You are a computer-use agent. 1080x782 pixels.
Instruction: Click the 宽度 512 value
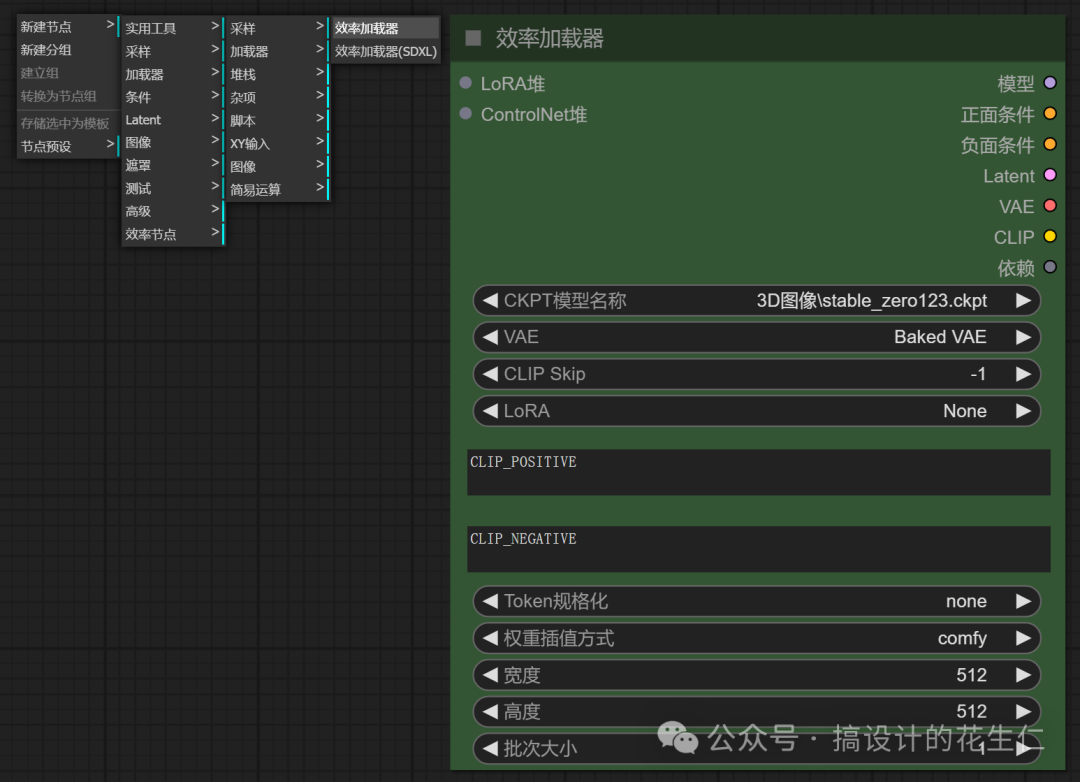point(972,675)
